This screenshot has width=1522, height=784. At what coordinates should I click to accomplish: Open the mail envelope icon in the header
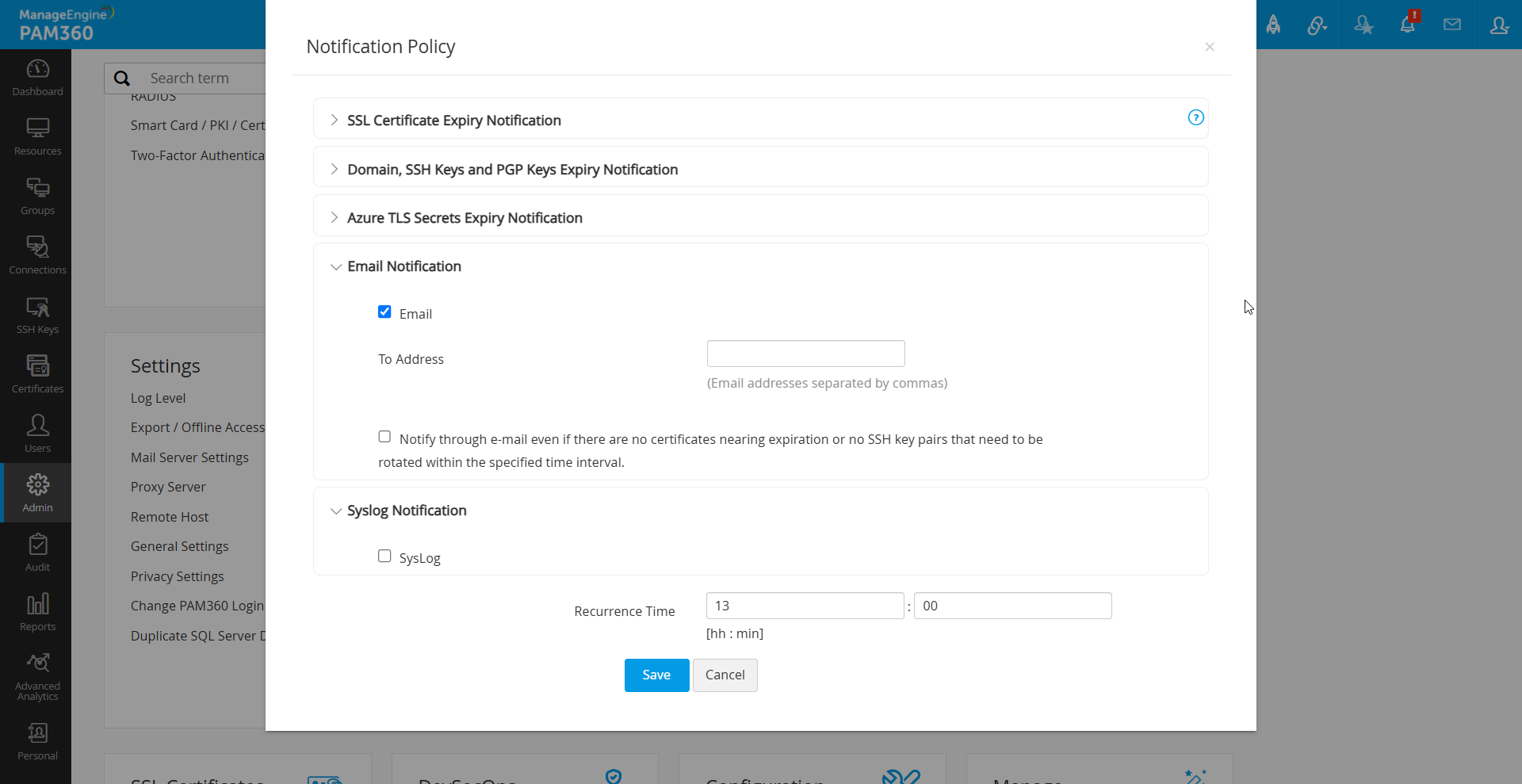[x=1452, y=25]
